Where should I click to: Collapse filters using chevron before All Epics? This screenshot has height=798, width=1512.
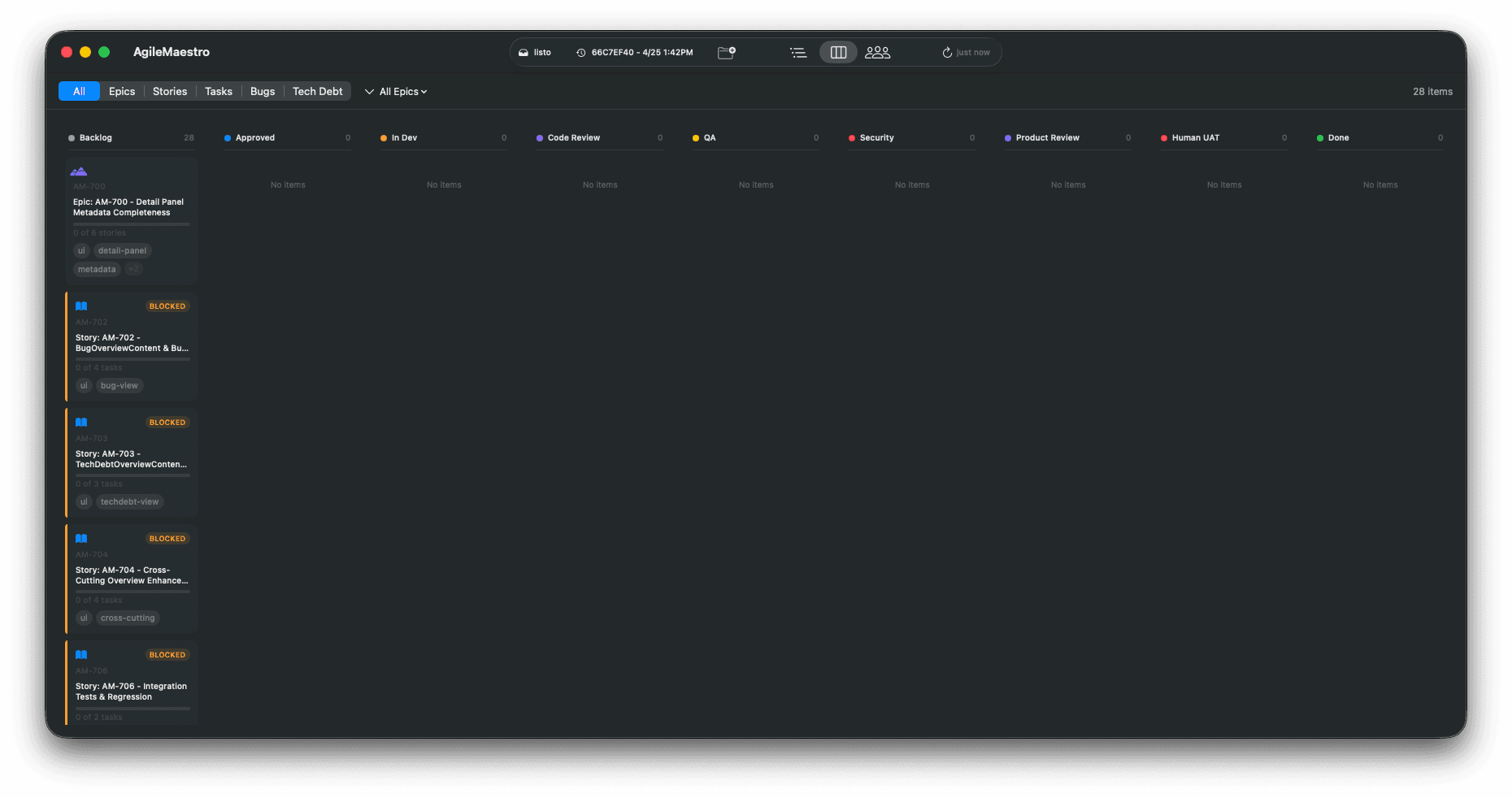369,92
